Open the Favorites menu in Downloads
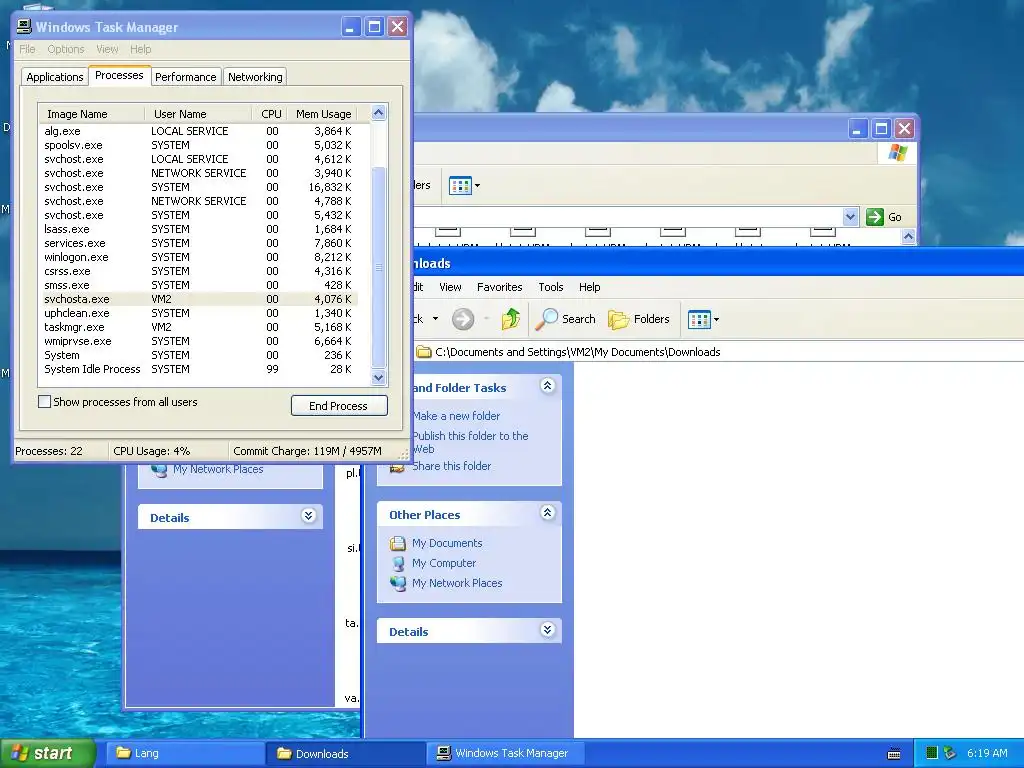1024x768 pixels. point(500,287)
